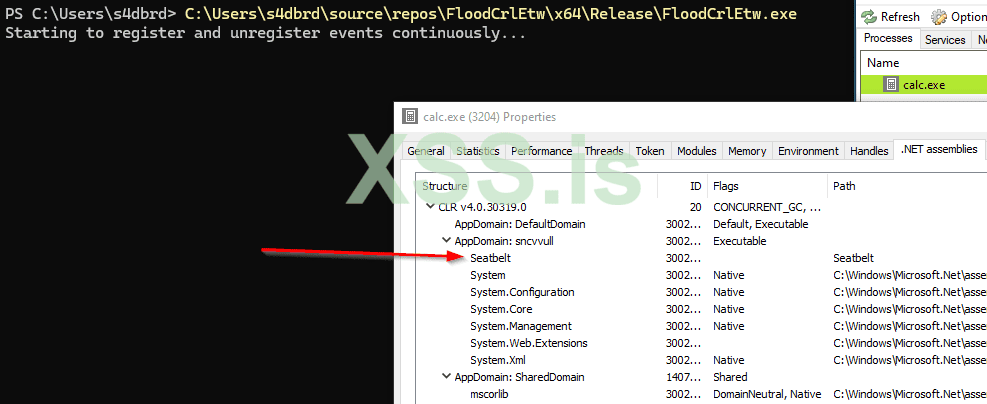Click the 'Starting to register' terminal output line
Screen dimensions: 987x404
point(266,33)
